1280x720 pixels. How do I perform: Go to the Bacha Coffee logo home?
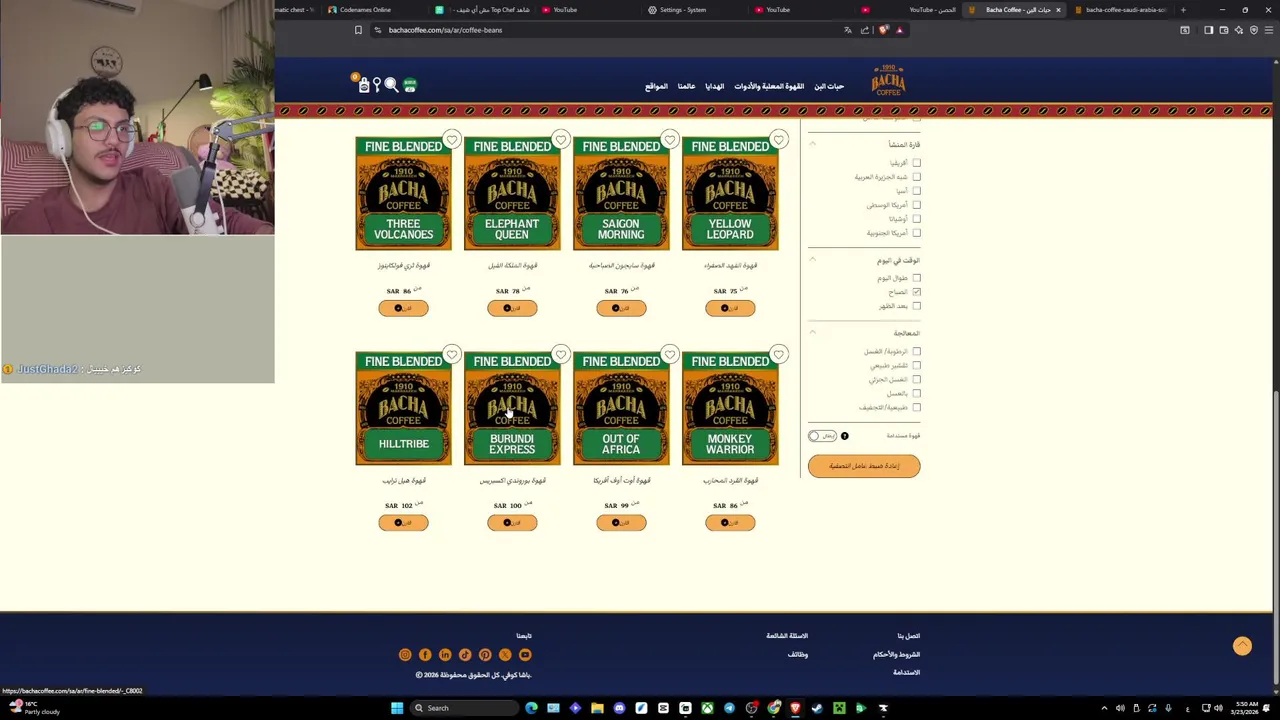click(x=888, y=81)
